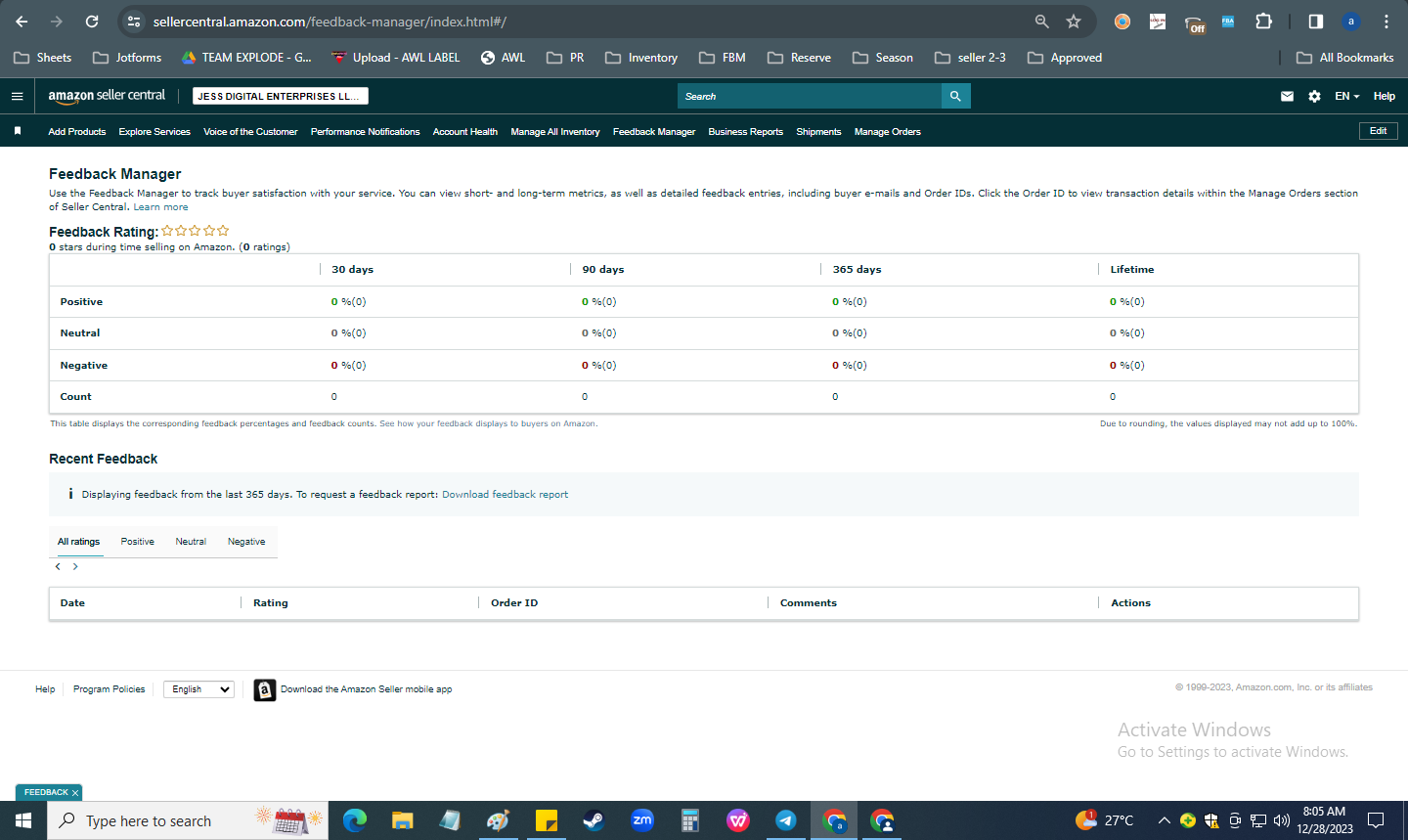Viewport: 1408px width, 840px height.
Task: Open the Chrome extensions puzzle icon
Action: (1263, 22)
